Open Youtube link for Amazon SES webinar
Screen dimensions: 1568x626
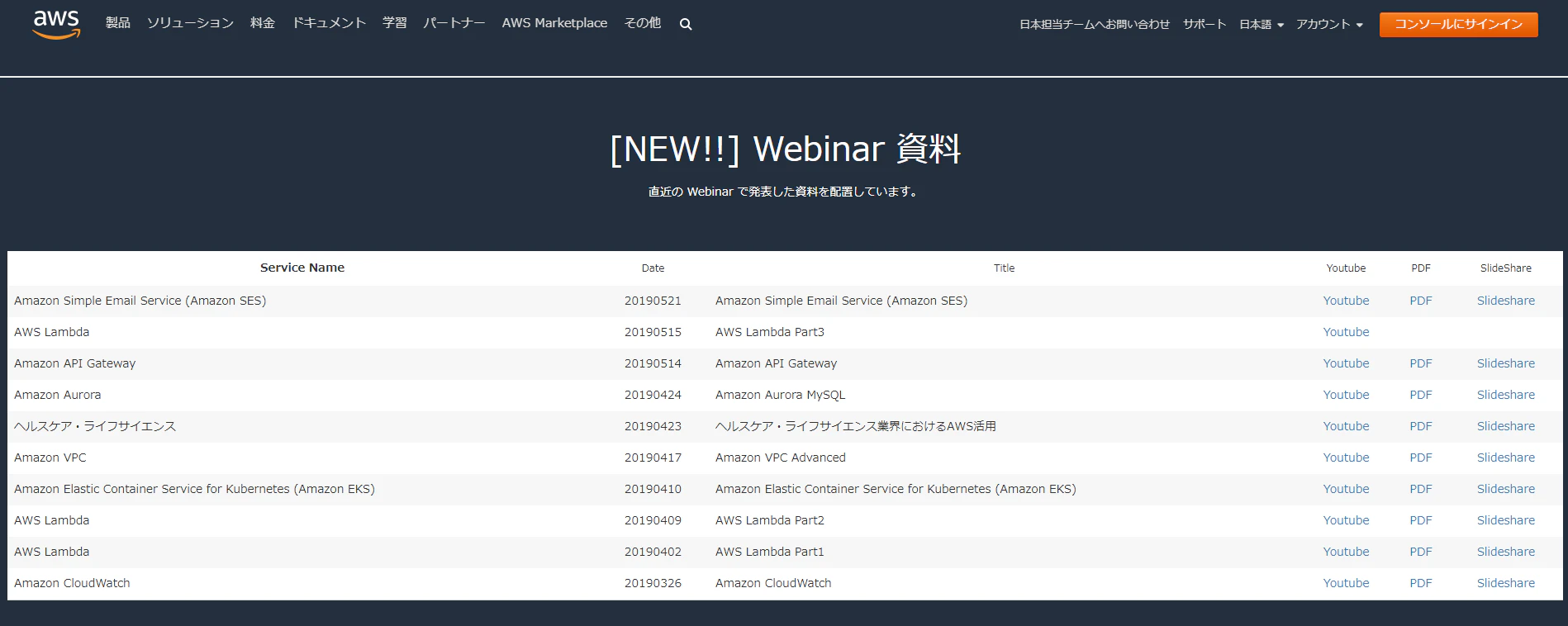tap(1346, 301)
